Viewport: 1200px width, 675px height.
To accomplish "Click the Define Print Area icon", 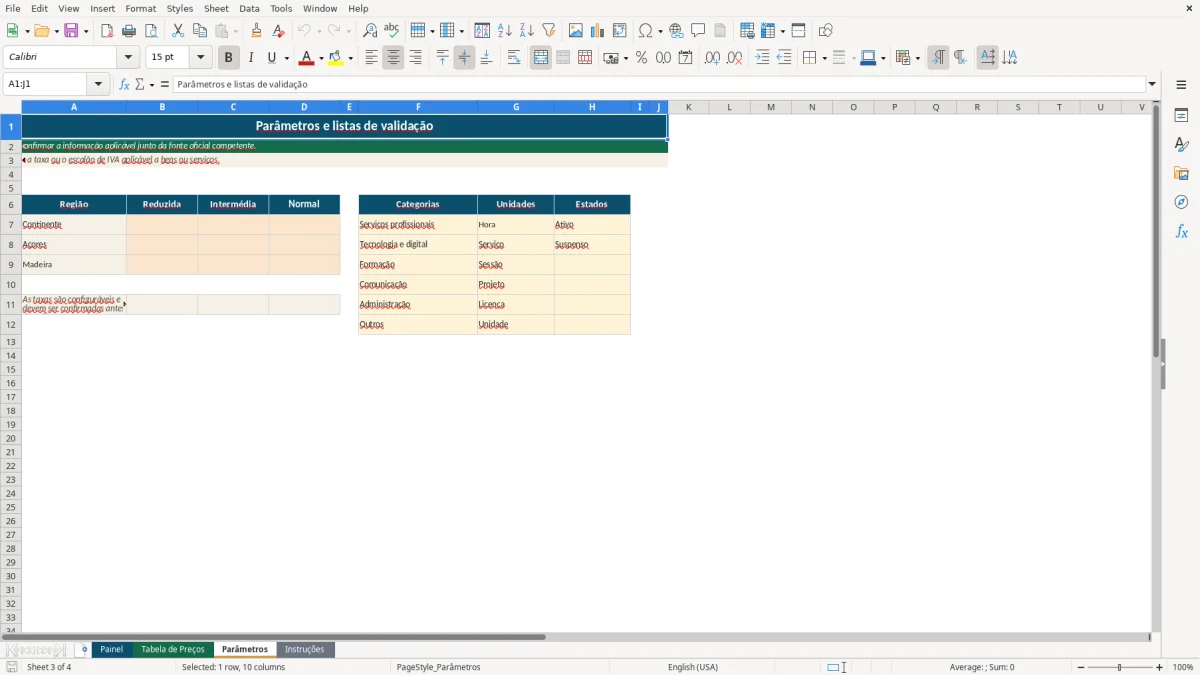I will tap(746, 31).
